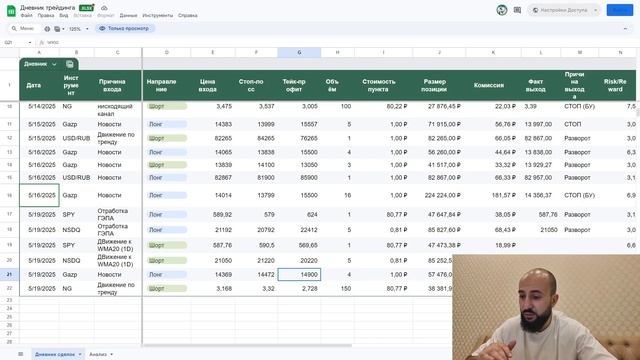The width and height of the screenshot is (640, 360).
Task: Open the Справка menu
Action: [x=188, y=16]
